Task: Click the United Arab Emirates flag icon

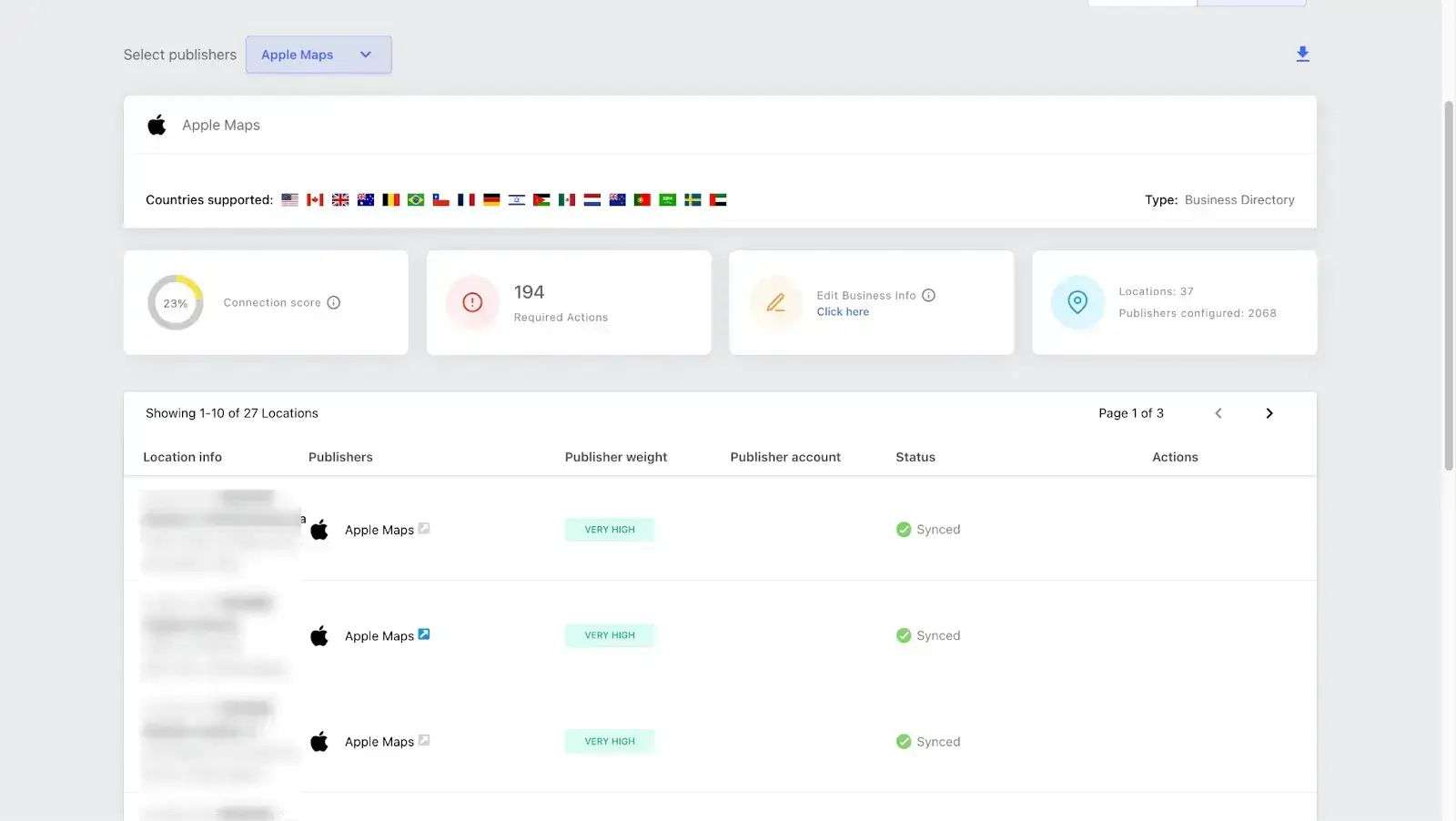Action: (x=718, y=199)
